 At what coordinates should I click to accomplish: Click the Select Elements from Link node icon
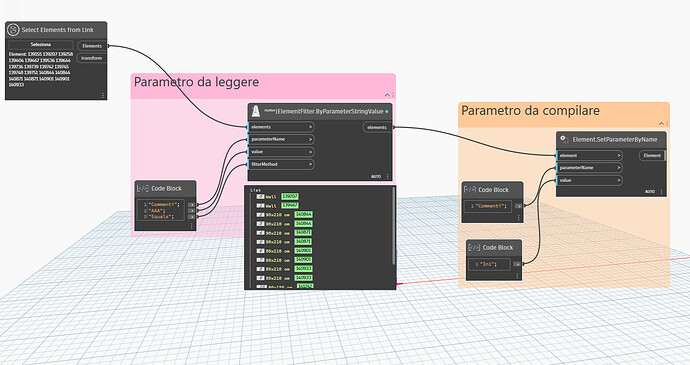[13, 29]
